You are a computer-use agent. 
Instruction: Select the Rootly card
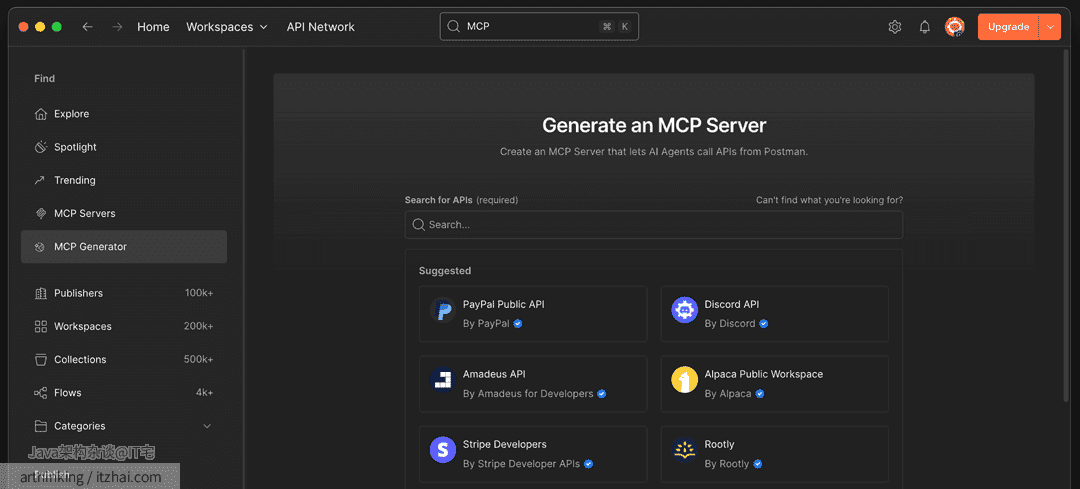point(775,454)
